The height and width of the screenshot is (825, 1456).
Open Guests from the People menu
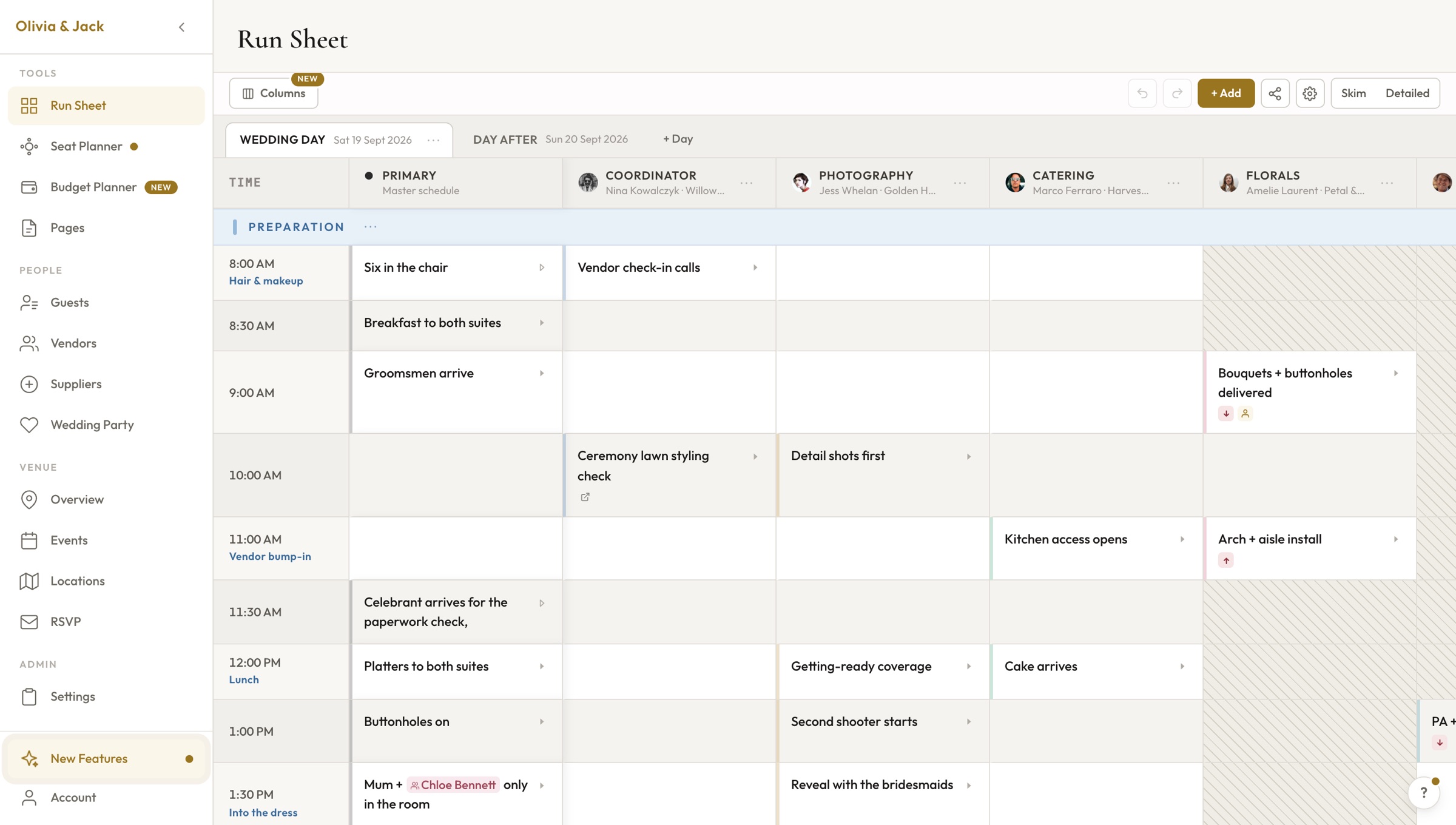(x=106, y=302)
